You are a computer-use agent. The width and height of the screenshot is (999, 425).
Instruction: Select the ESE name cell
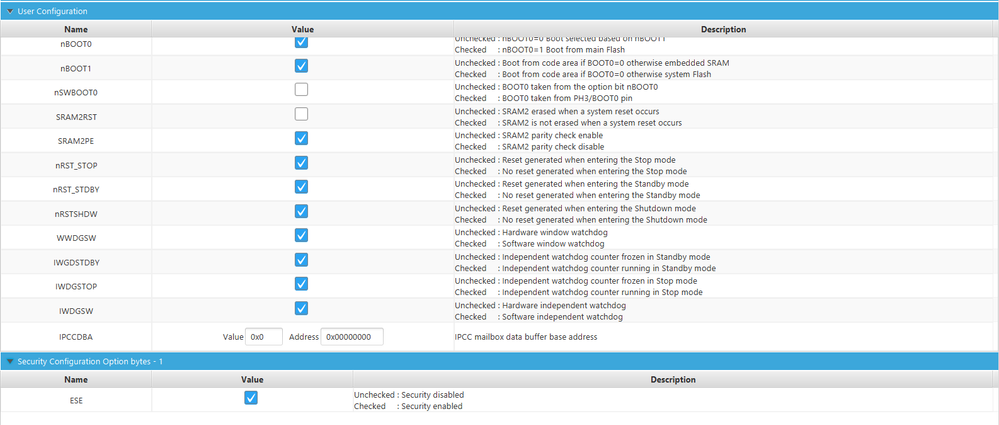[x=76, y=400]
